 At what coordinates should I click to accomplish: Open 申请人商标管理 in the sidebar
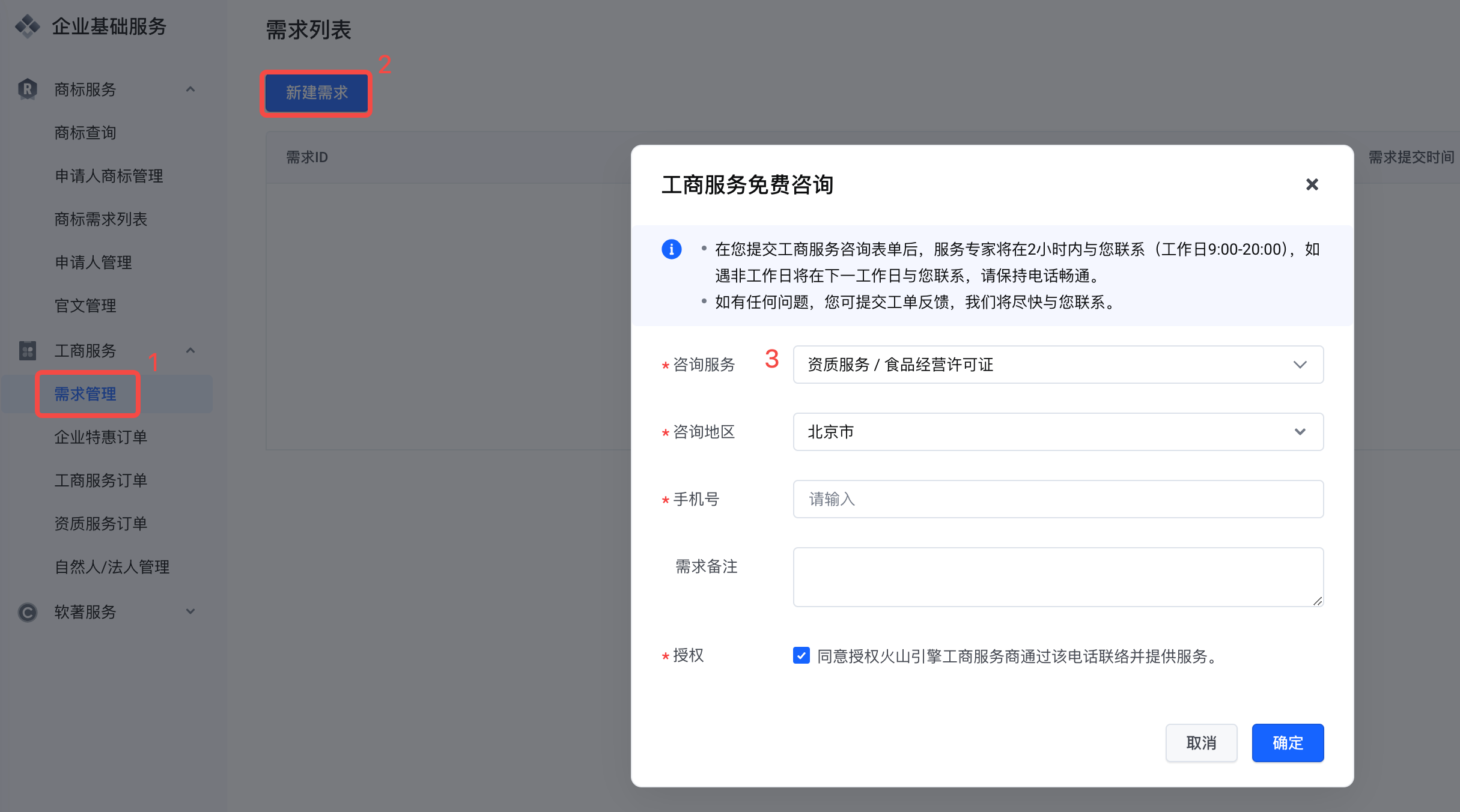(109, 176)
